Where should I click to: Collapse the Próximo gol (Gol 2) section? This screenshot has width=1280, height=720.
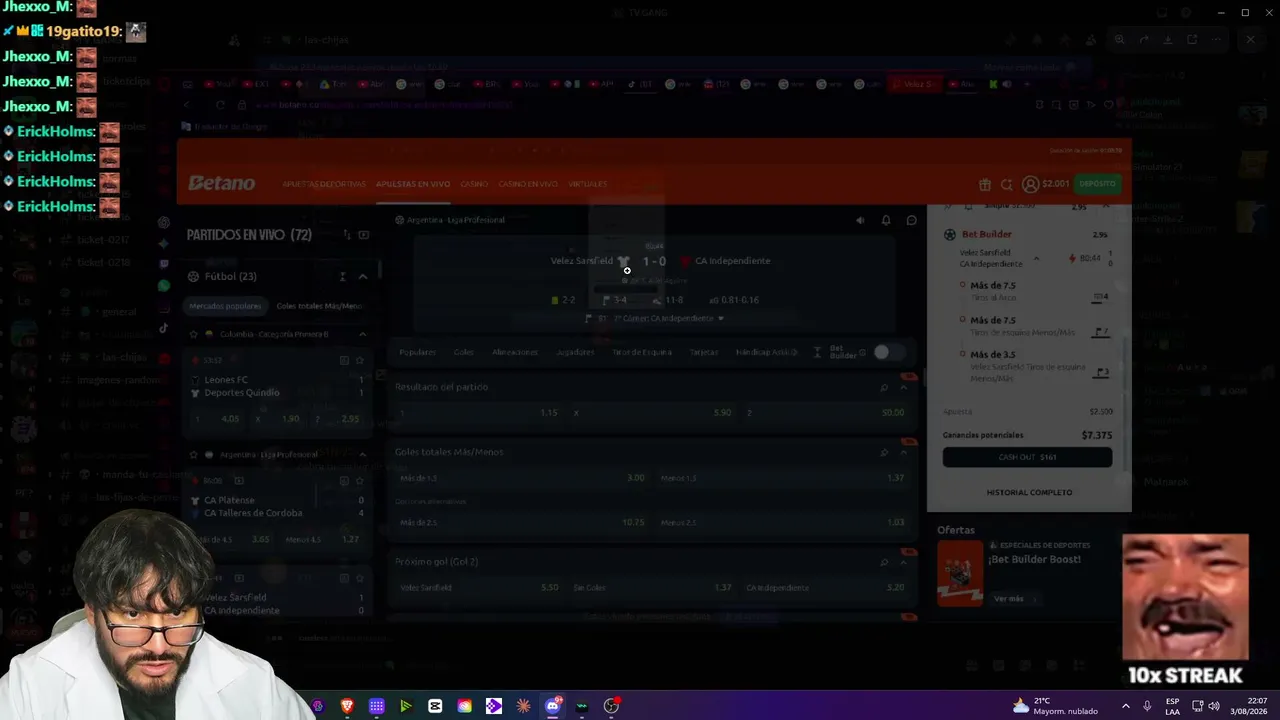904,562
